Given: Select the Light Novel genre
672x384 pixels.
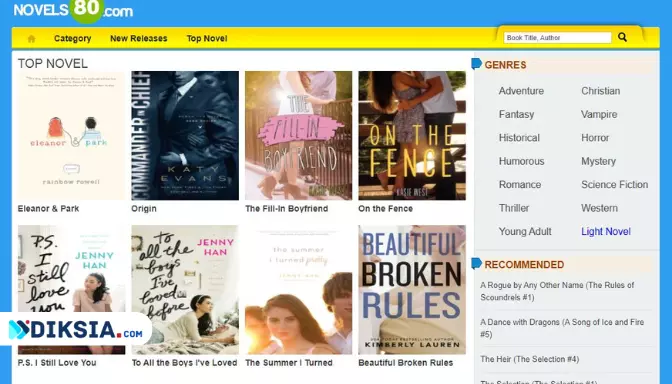Looking at the screenshot, I should pyautogui.click(x=606, y=231).
